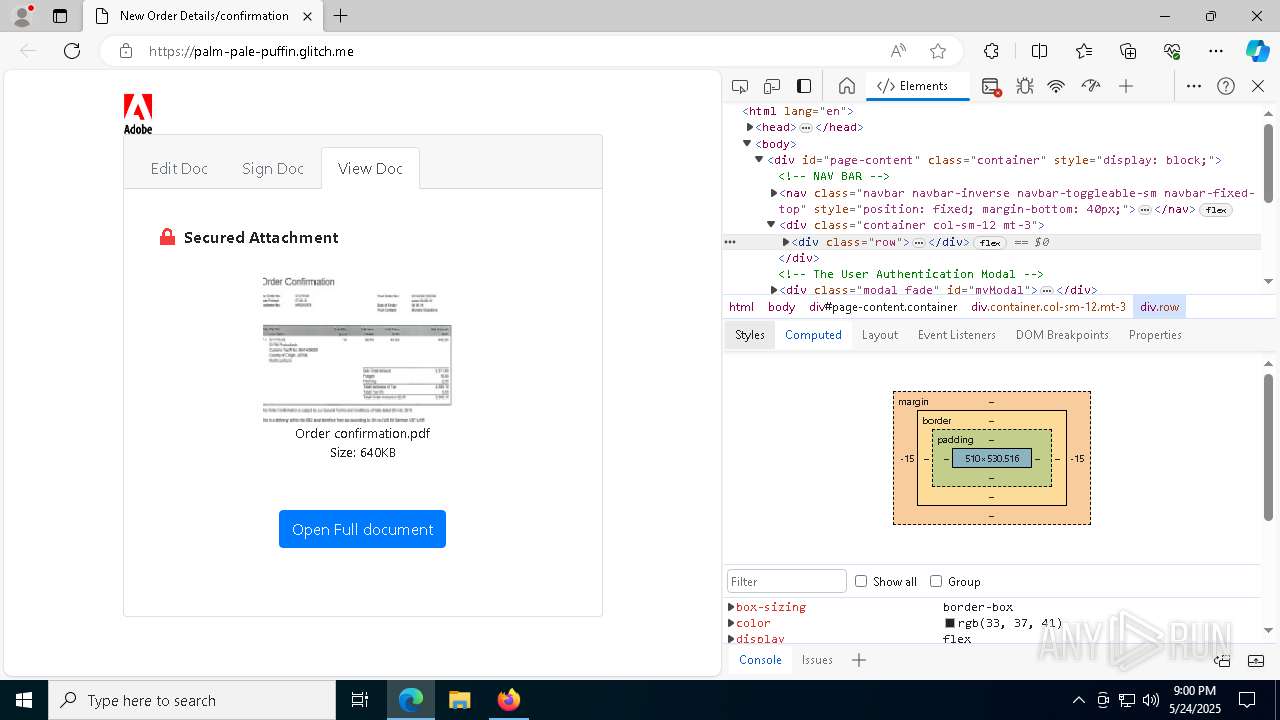This screenshot has width=1280, height=720.
Task: Select div#page-content.container in the breadcrumb
Action: pos(883,307)
